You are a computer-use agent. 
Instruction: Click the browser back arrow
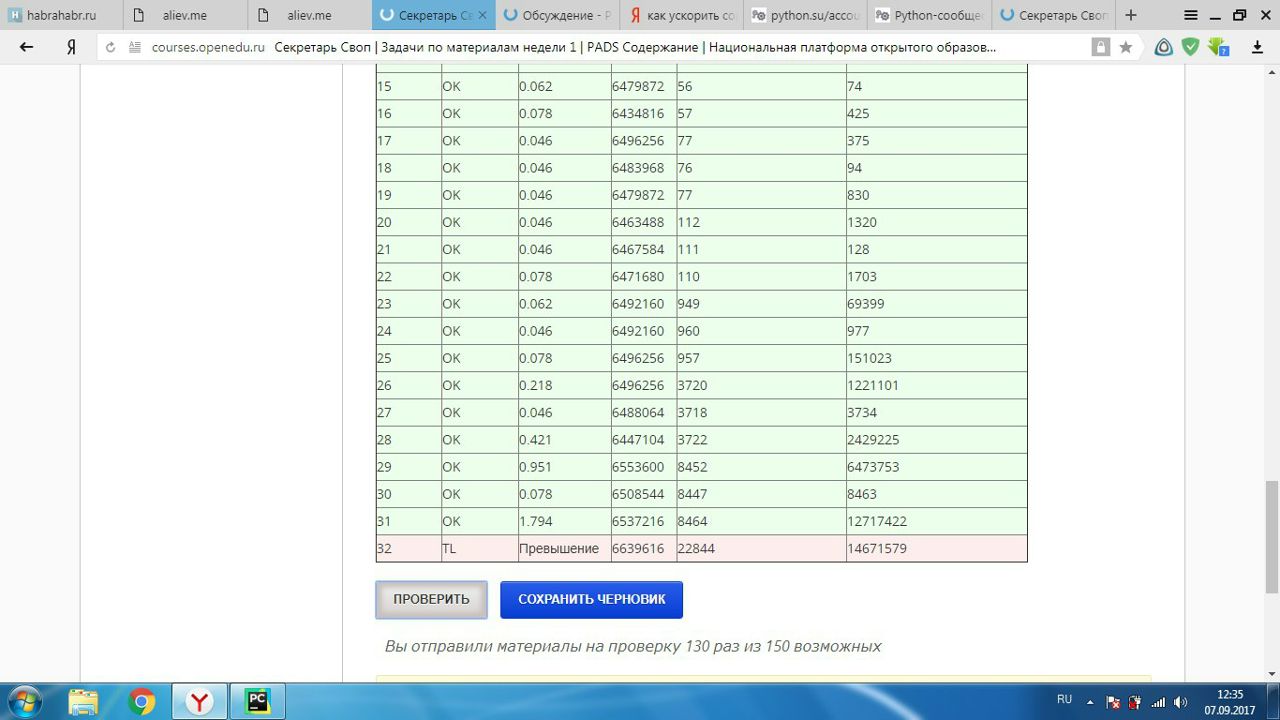27,47
